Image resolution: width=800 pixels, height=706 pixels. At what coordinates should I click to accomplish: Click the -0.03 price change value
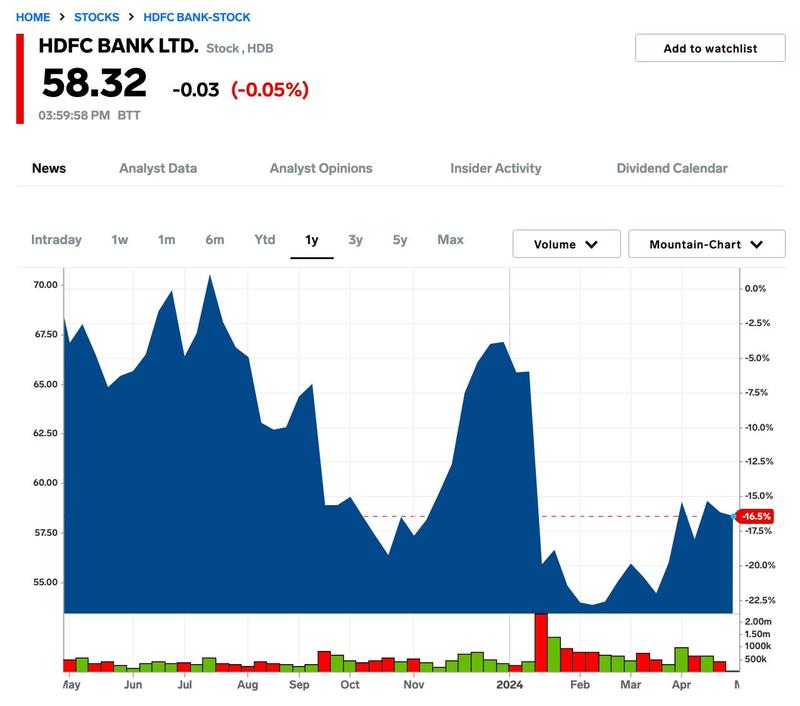(195, 90)
